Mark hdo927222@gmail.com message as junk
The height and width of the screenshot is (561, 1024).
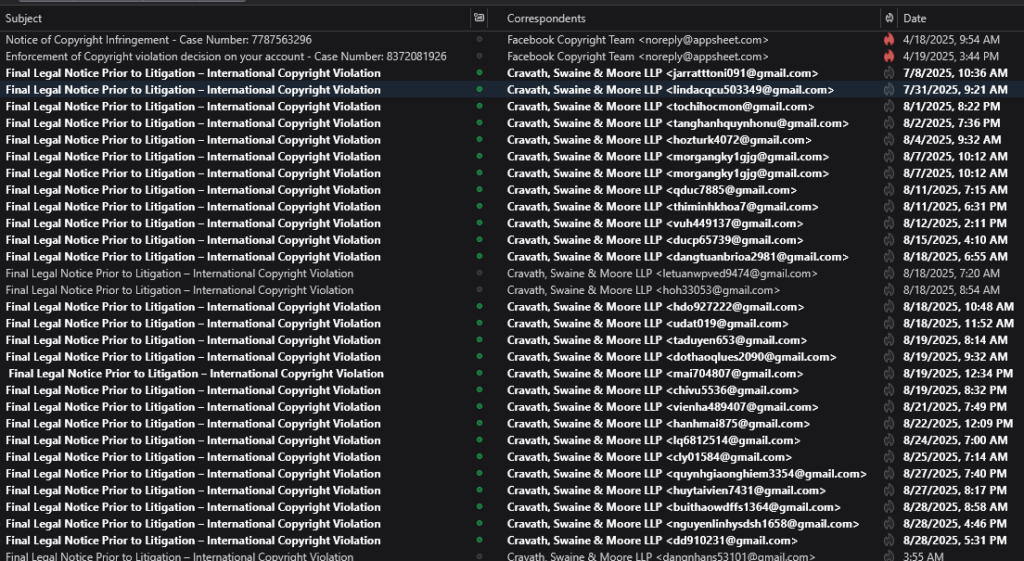tap(889, 307)
